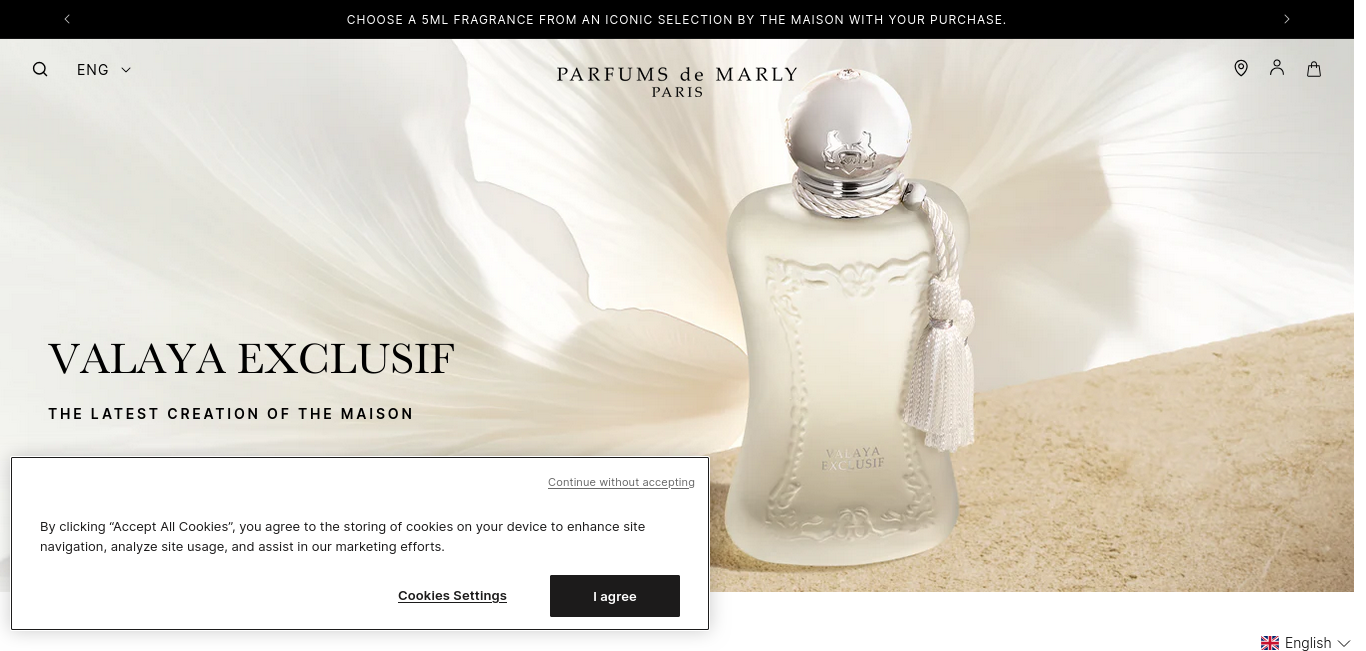
Task: Click The Latest Creation of the Maison subtitle
Action: coord(231,414)
